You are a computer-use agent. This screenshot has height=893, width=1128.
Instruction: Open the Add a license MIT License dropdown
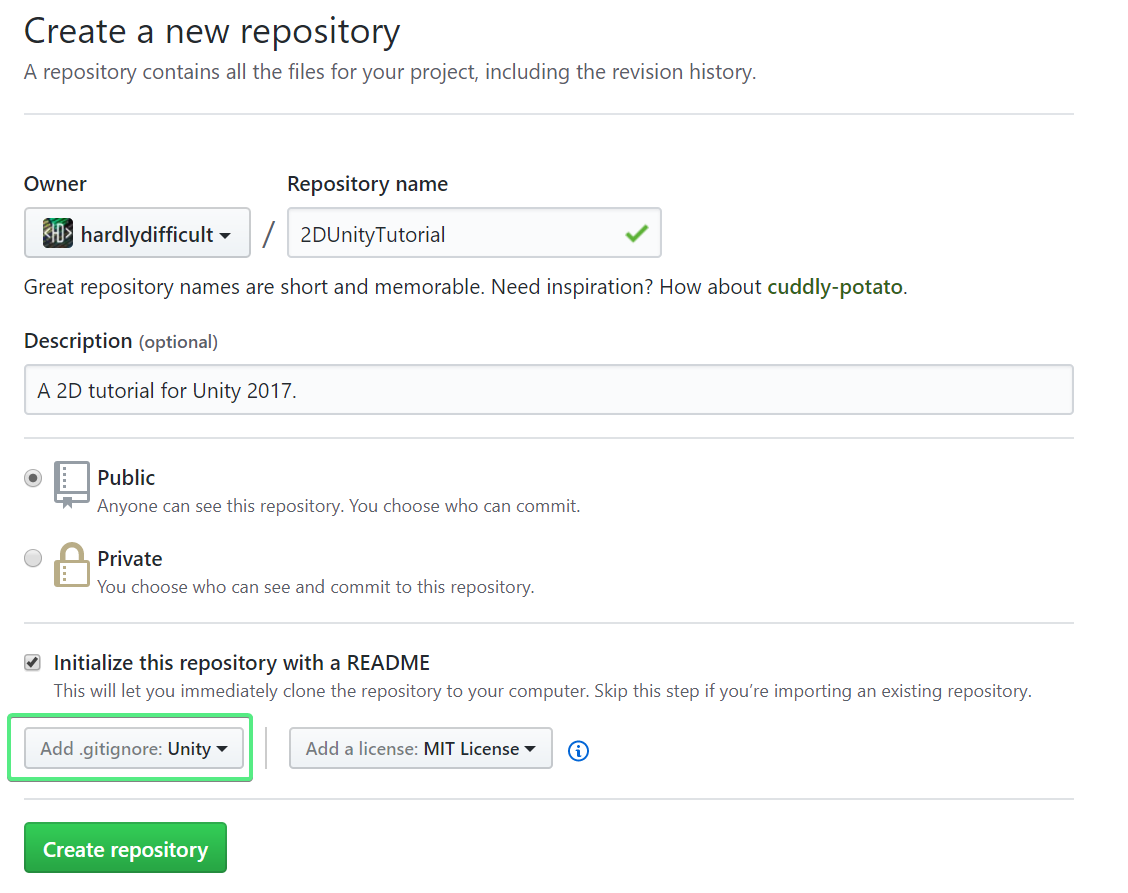[x=421, y=748]
